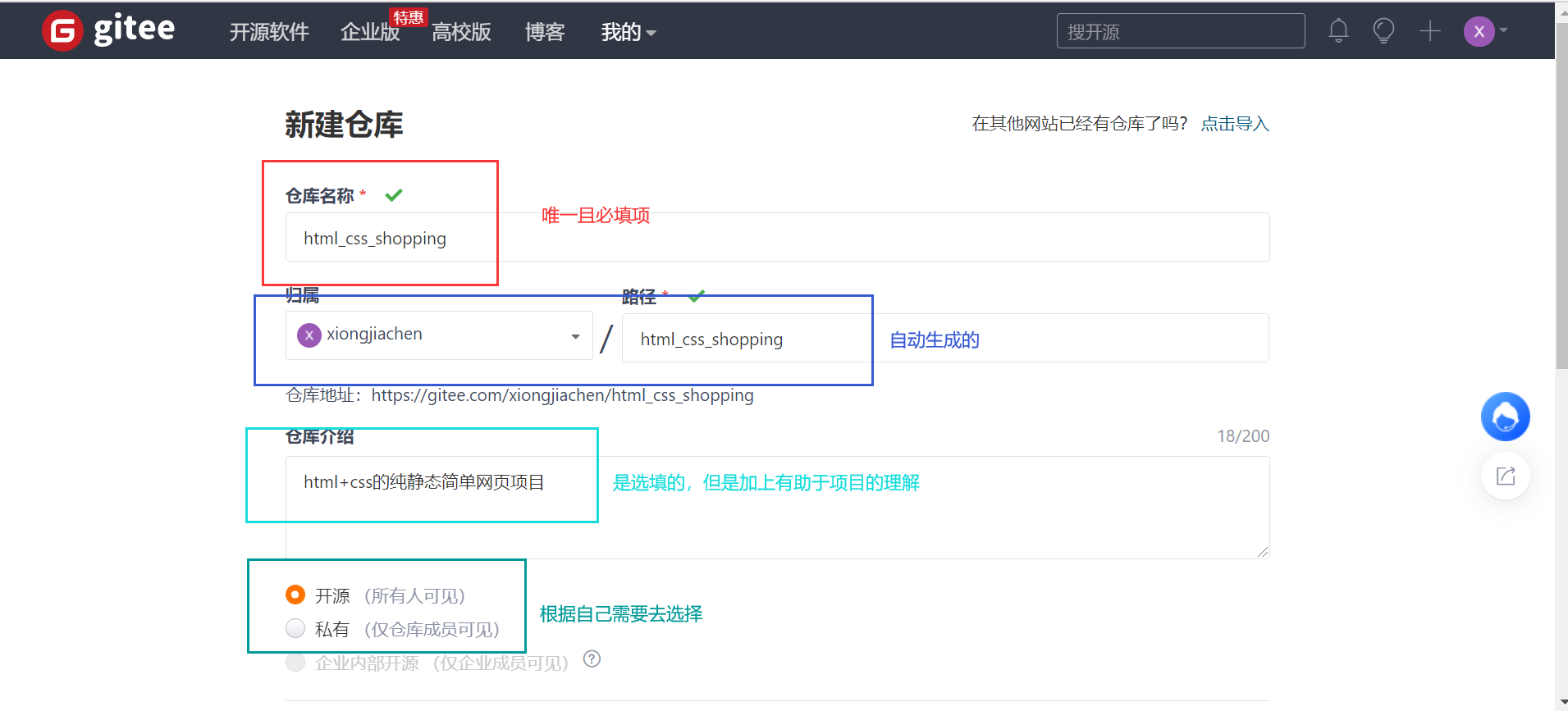Click the 18/200 character counter

coord(1243,436)
